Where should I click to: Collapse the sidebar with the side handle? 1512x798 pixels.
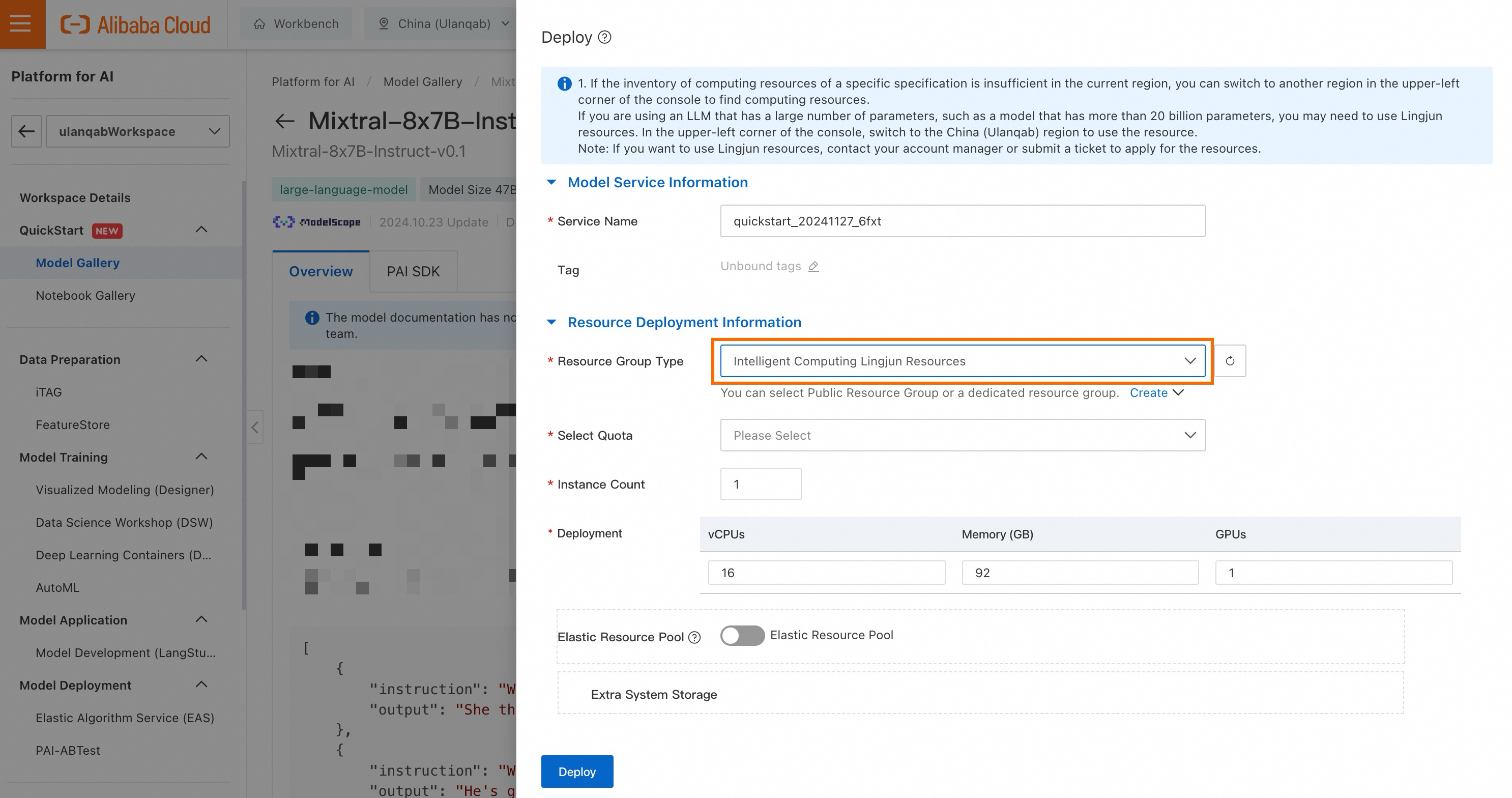[255, 427]
